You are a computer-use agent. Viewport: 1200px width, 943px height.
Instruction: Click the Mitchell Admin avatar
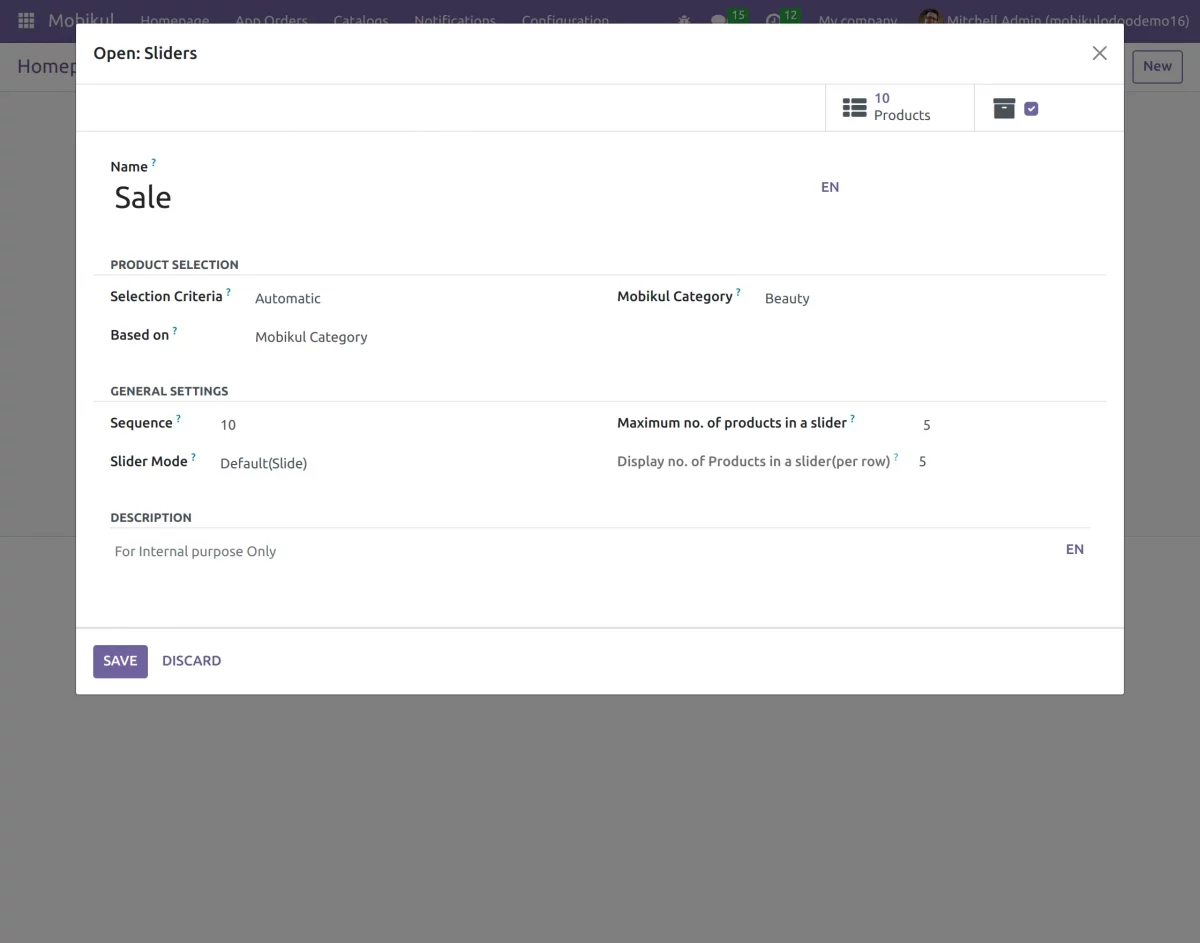(x=930, y=20)
